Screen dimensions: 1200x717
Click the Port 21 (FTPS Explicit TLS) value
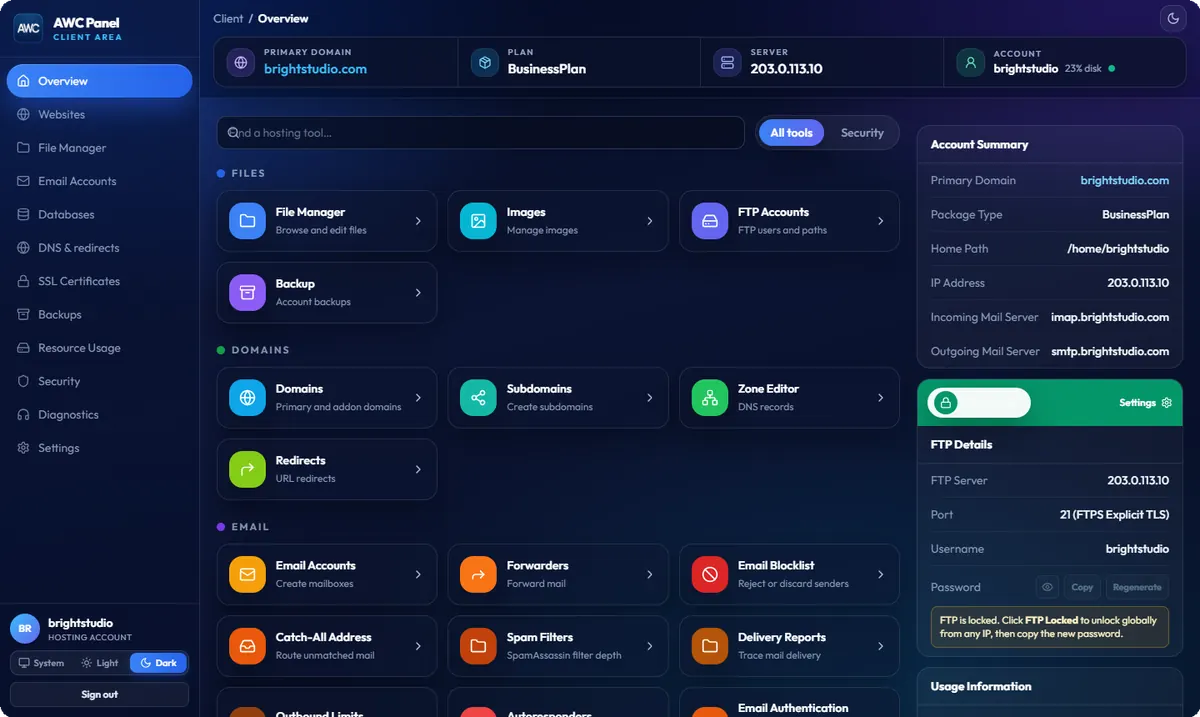(x=1114, y=515)
